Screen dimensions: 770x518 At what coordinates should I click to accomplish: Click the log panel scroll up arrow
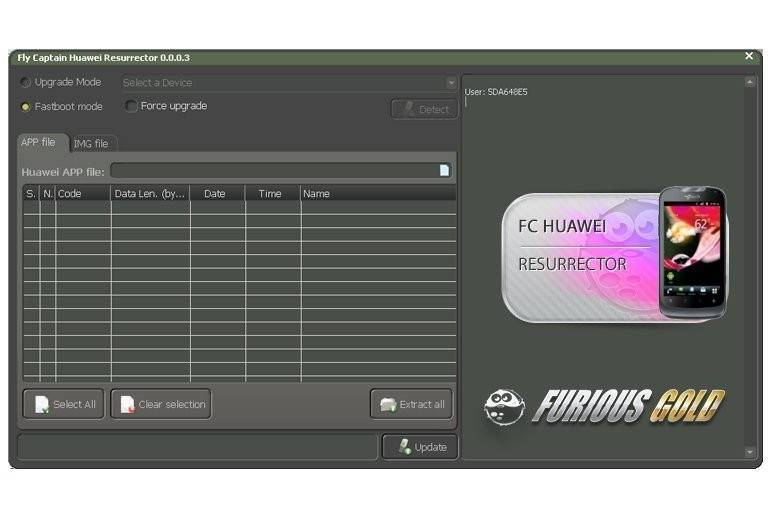pos(749,82)
